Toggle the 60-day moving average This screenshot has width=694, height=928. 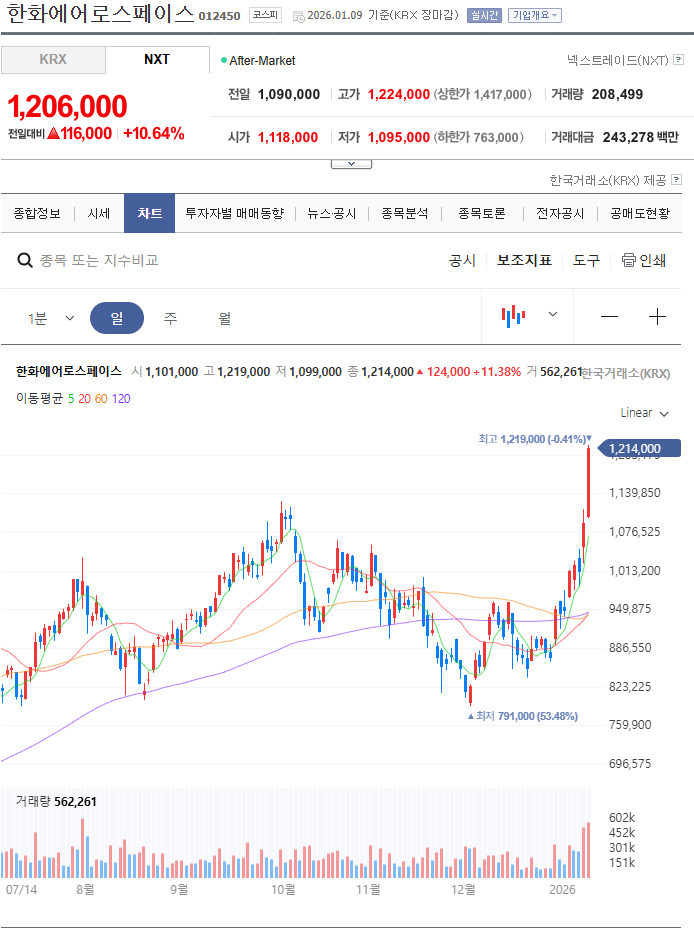point(101,399)
